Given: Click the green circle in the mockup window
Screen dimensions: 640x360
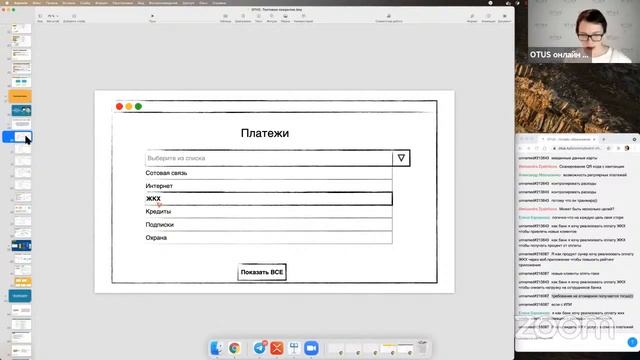Looking at the screenshot, I should tap(138, 107).
